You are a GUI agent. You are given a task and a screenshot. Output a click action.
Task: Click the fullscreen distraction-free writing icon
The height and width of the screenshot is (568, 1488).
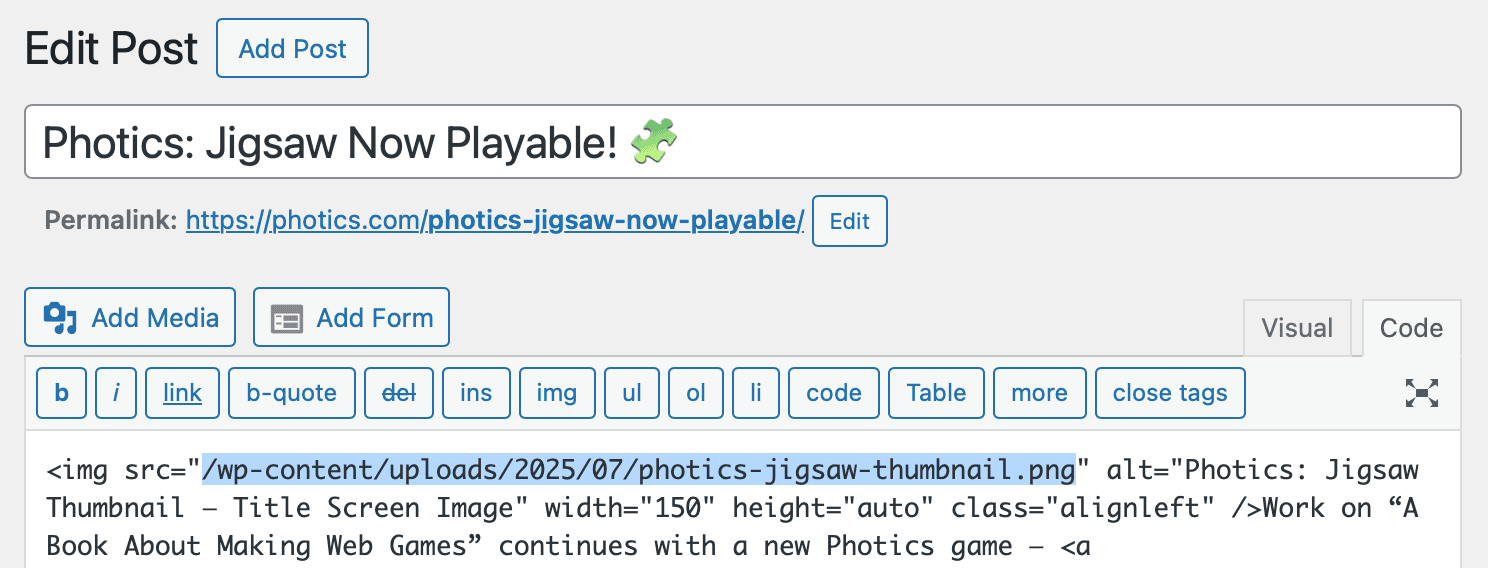(1421, 393)
